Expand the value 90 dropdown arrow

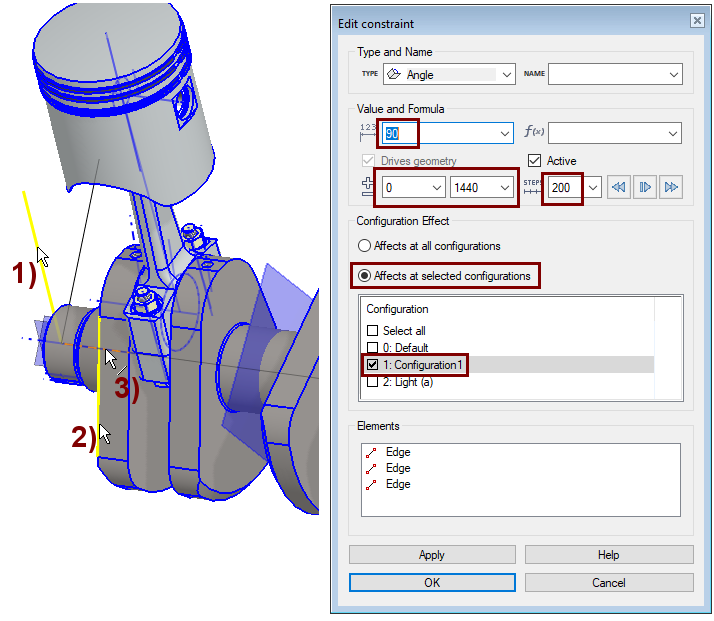pyautogui.click(x=505, y=133)
